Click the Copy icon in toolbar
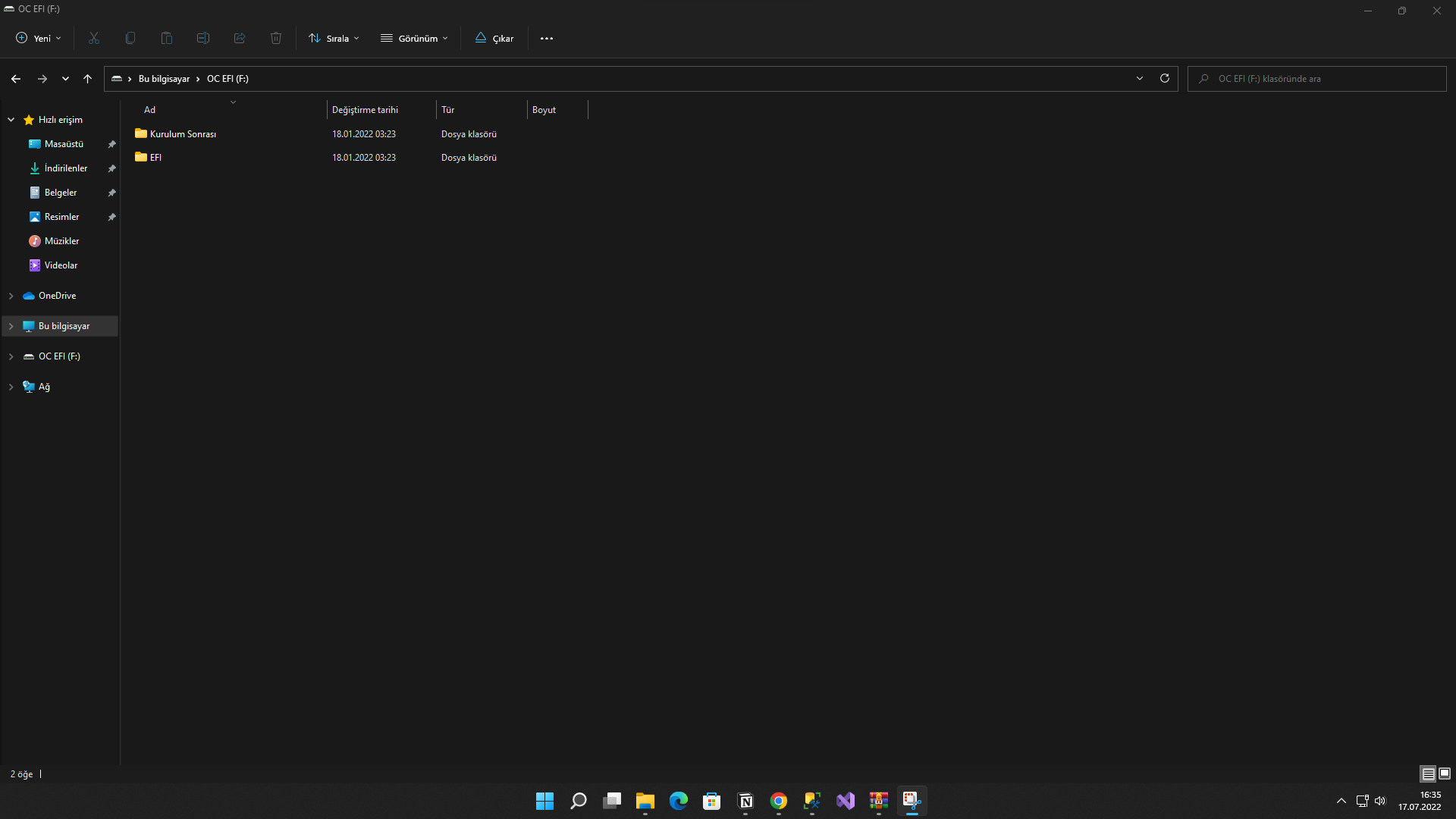 130,38
